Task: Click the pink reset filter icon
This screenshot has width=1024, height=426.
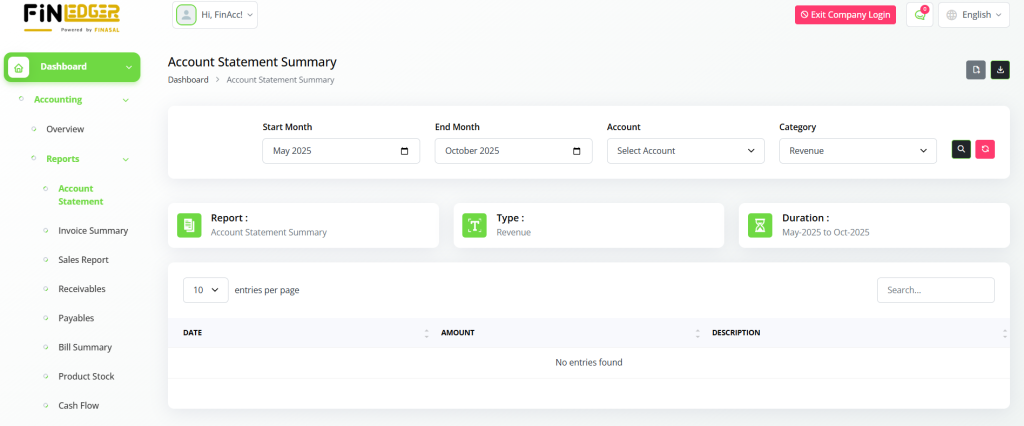Action: pyautogui.click(x=985, y=149)
